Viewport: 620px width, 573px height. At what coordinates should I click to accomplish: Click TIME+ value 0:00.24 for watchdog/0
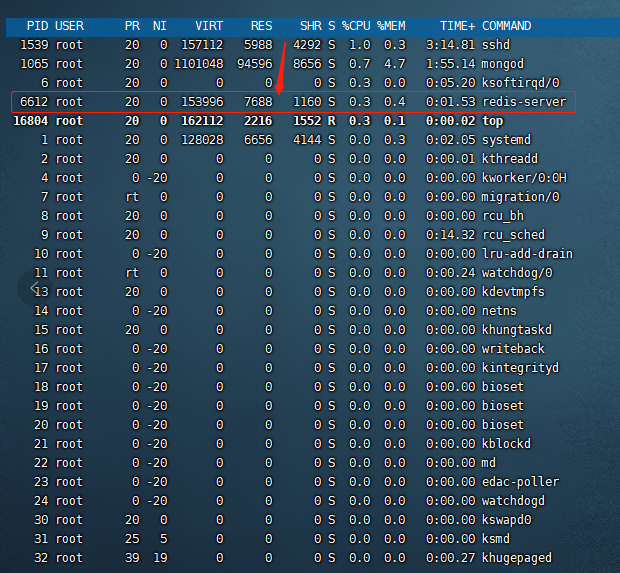pyautogui.click(x=450, y=273)
